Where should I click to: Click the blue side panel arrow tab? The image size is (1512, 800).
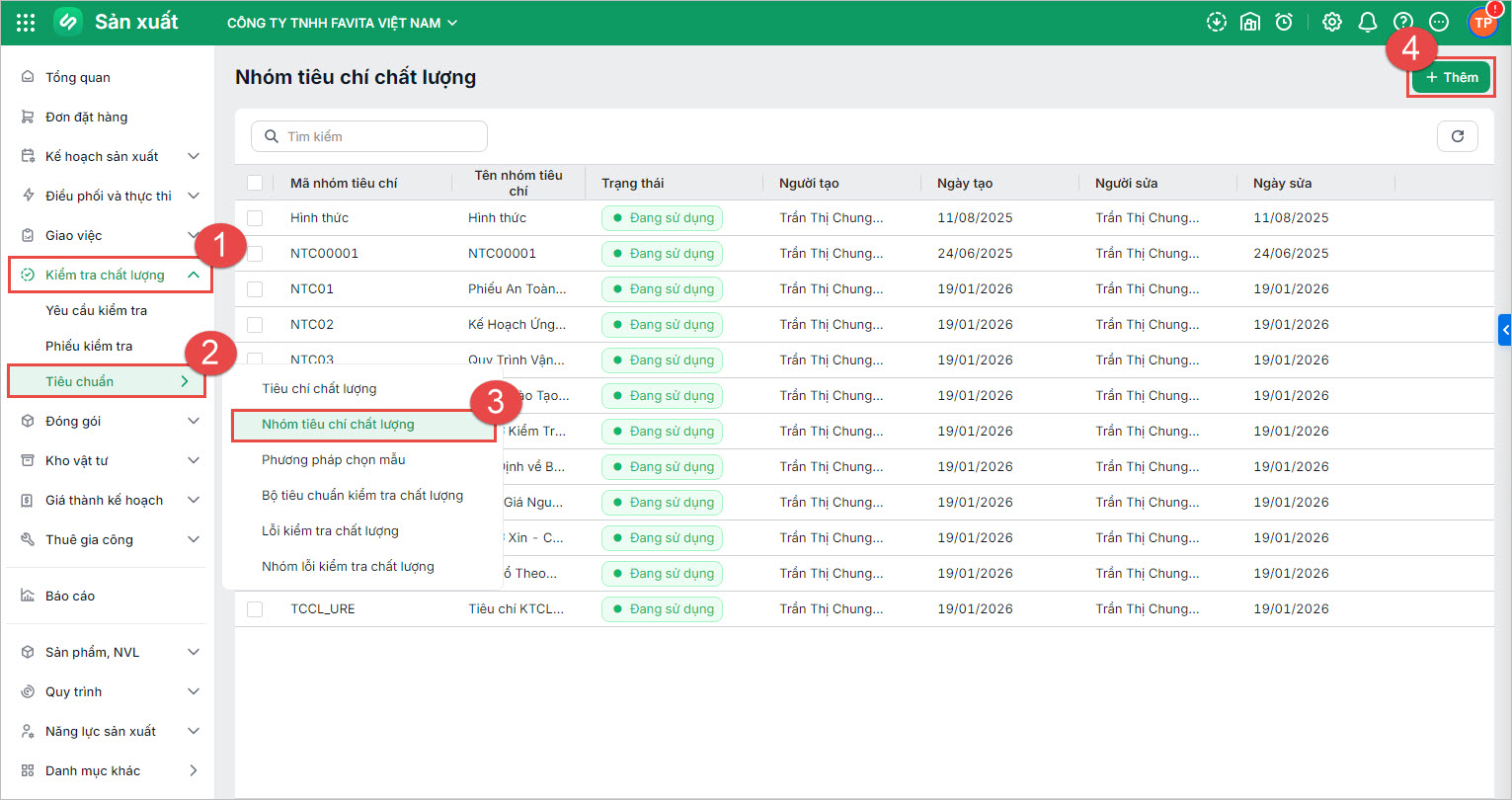coord(1505,330)
